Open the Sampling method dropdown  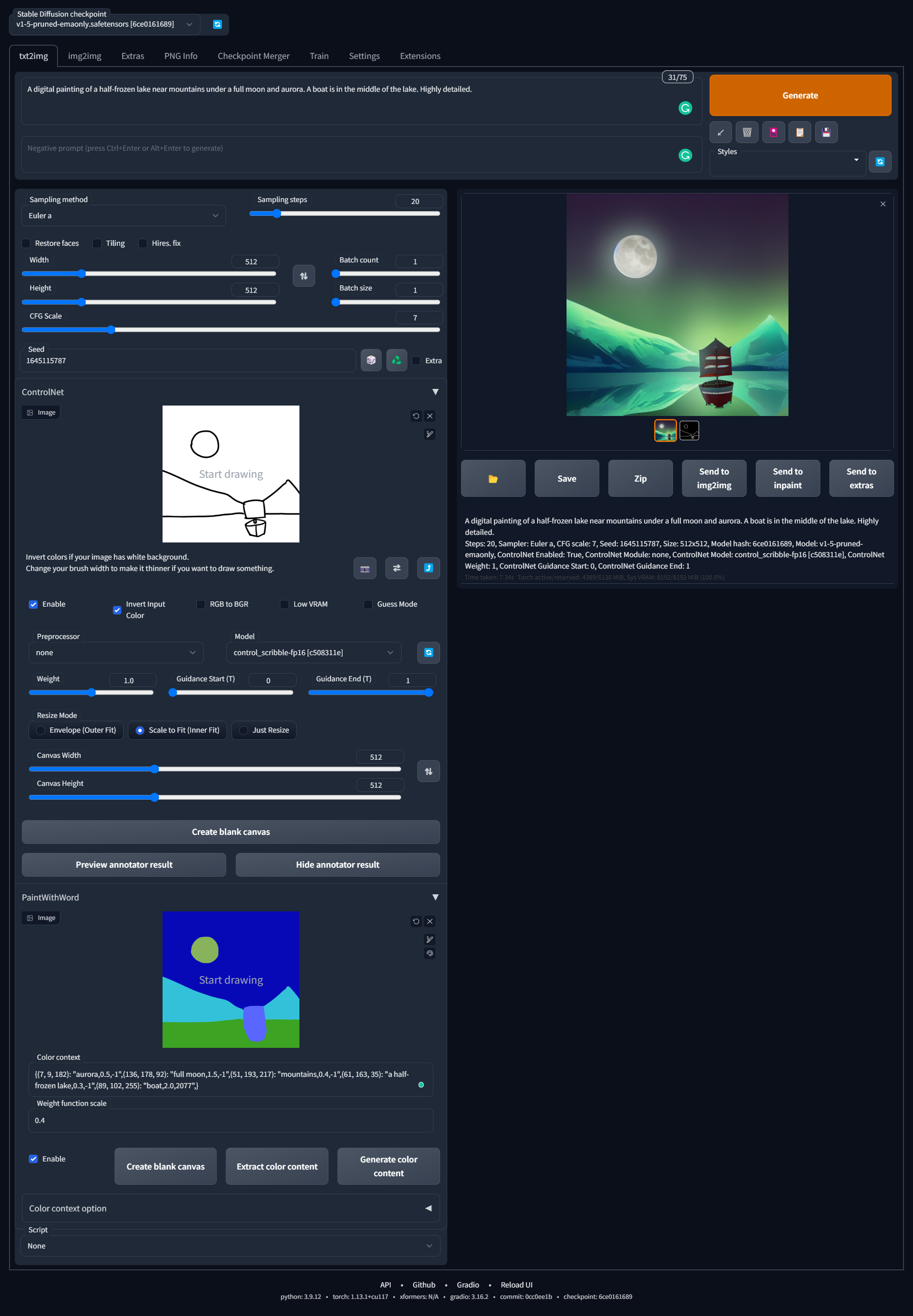coord(124,216)
